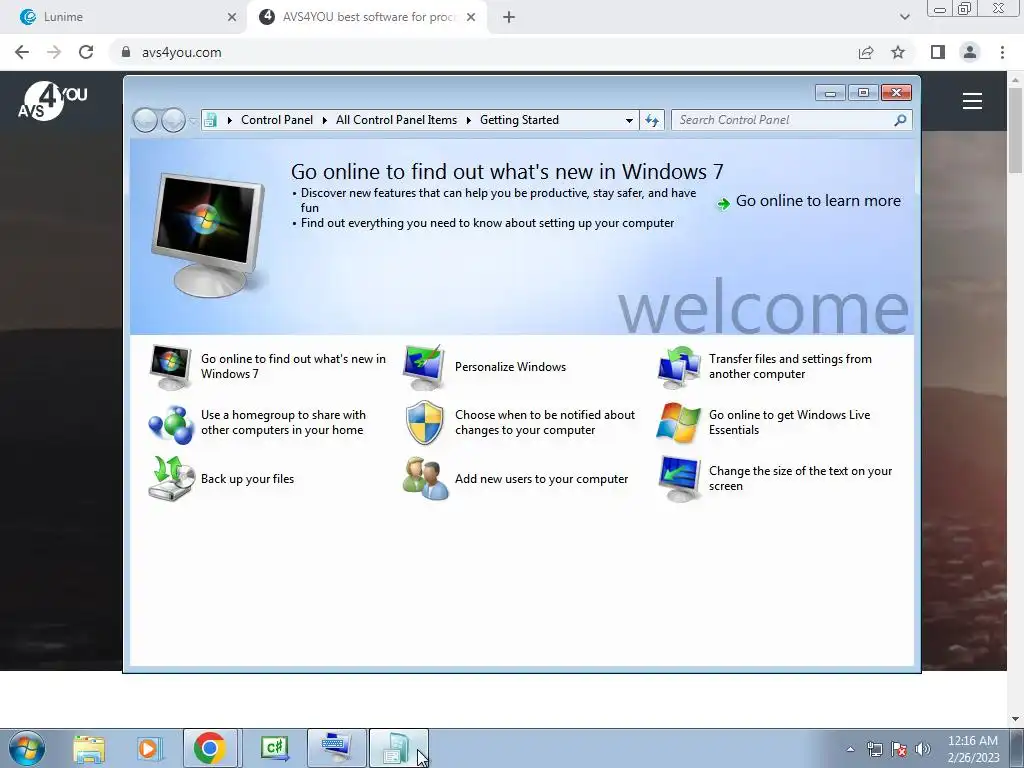Image resolution: width=1024 pixels, height=768 pixels.
Task: Expand the arrow after Control Panel breadcrumb
Action: coord(325,120)
